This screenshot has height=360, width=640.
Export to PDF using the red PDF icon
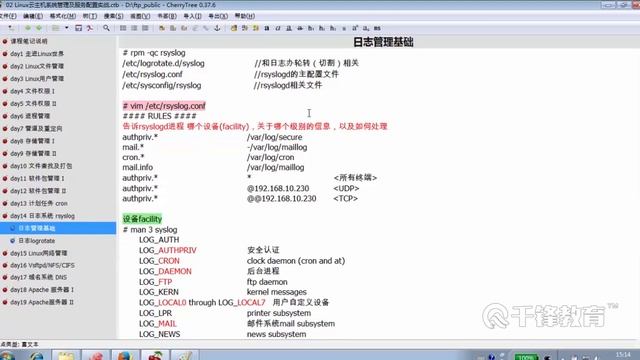(89, 28)
